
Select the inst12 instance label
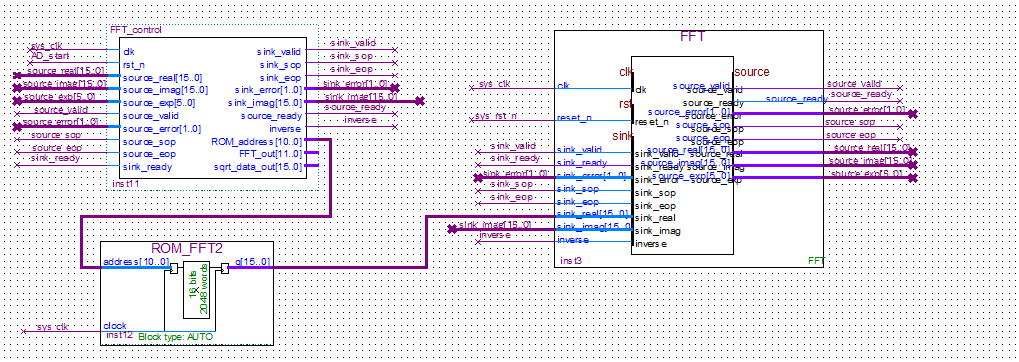pos(119,335)
